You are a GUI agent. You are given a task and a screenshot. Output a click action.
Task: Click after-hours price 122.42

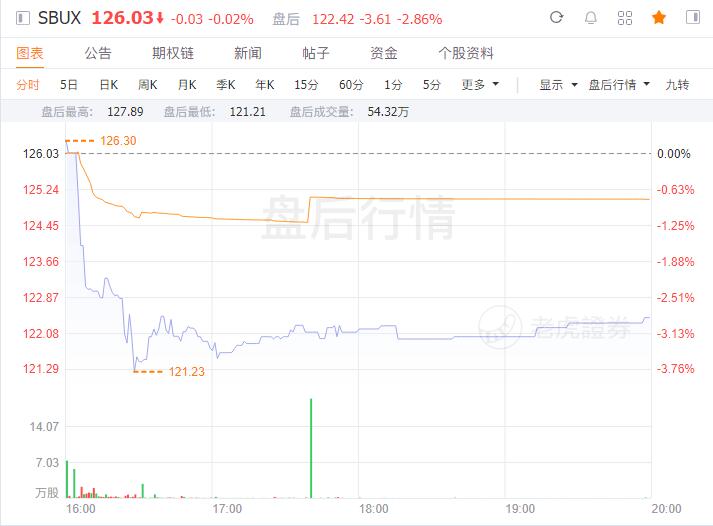(x=333, y=19)
